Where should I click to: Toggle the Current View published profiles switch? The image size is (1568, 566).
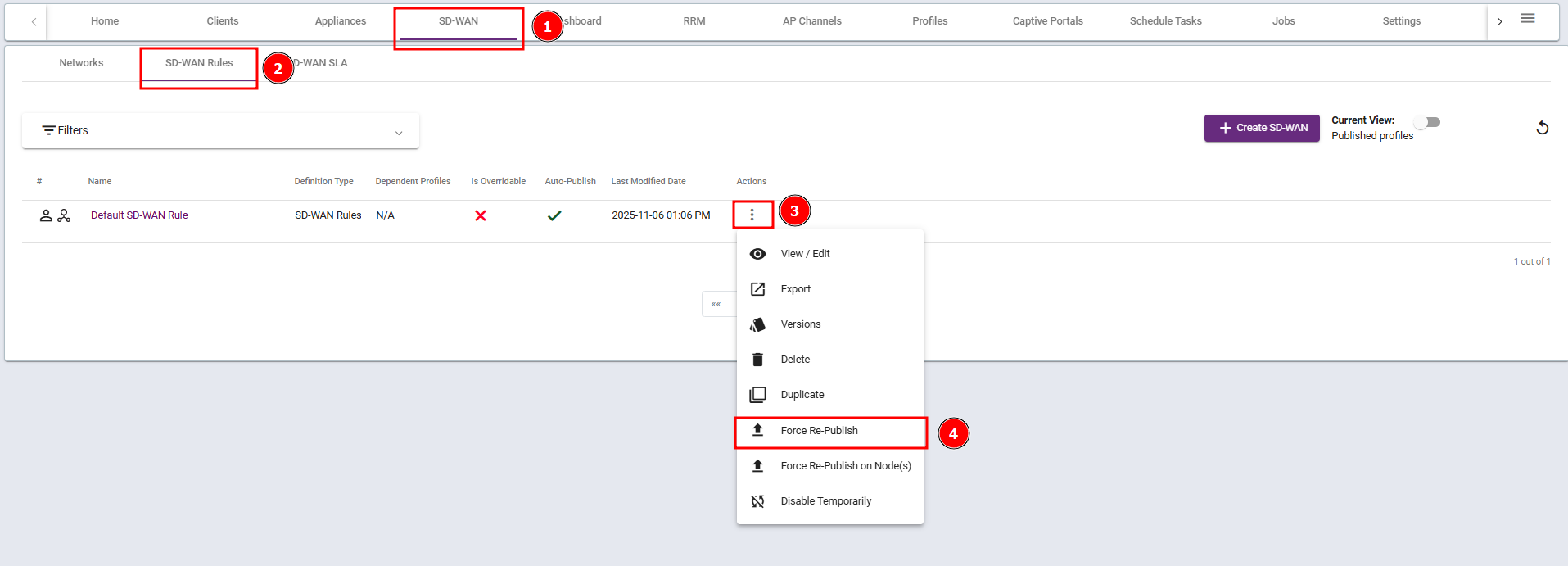tap(1429, 122)
